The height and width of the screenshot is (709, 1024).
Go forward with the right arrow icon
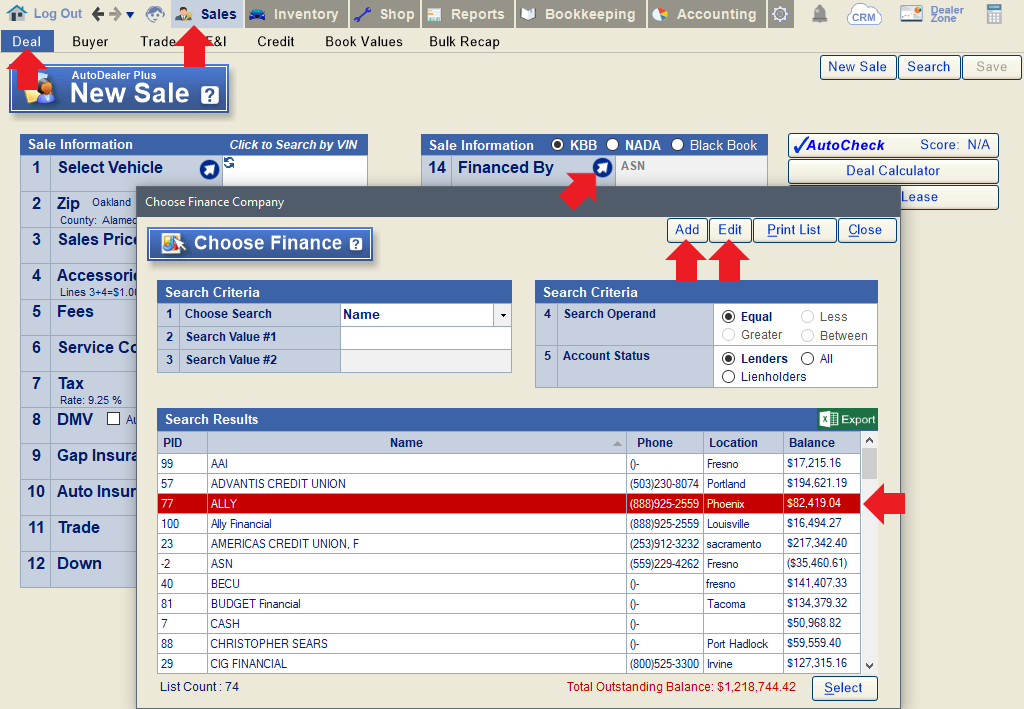pyautogui.click(x=115, y=14)
